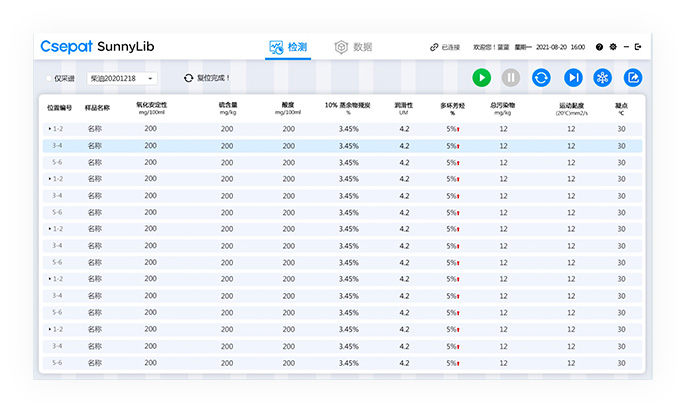686x413 pixels.
Task: Click the 氧化安定性 column header
Action: coord(151,106)
